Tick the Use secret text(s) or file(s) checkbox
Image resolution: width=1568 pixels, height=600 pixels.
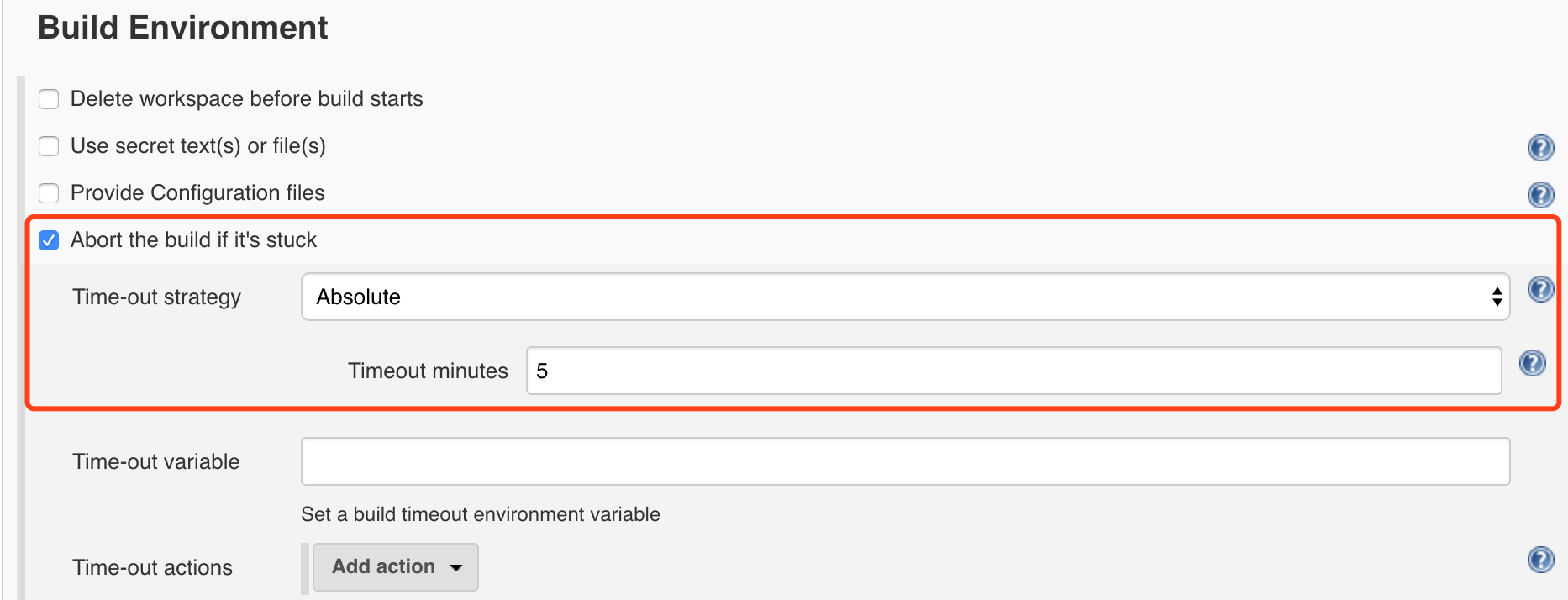pyautogui.click(x=49, y=146)
